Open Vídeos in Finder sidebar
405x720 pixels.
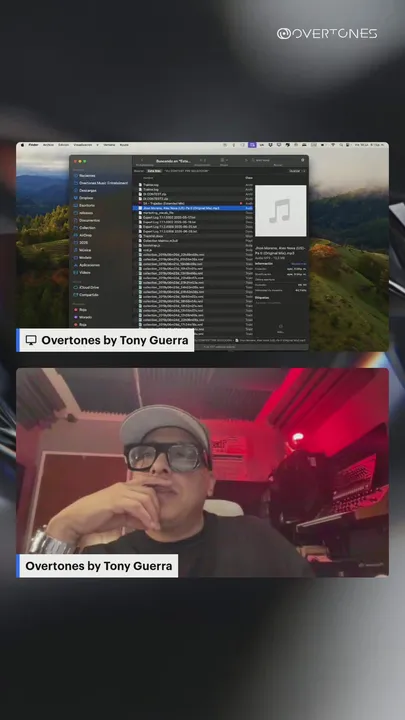tap(82, 272)
